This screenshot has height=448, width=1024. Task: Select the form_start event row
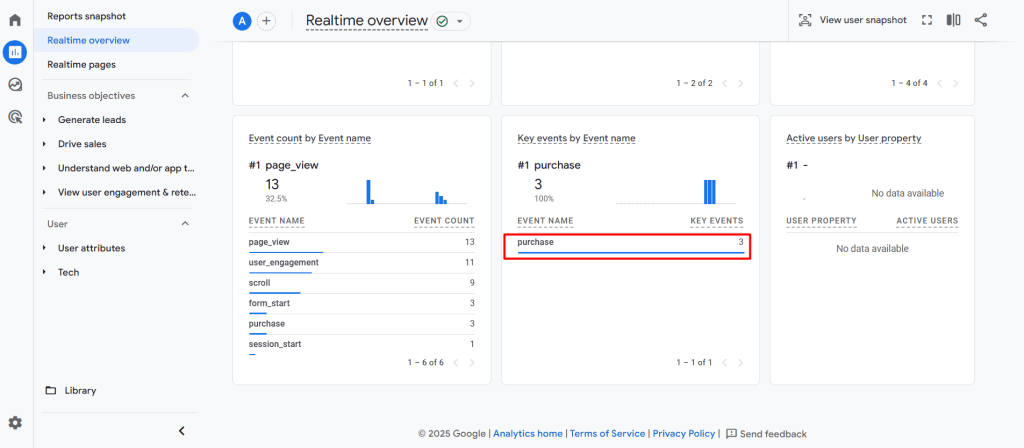[x=361, y=304]
